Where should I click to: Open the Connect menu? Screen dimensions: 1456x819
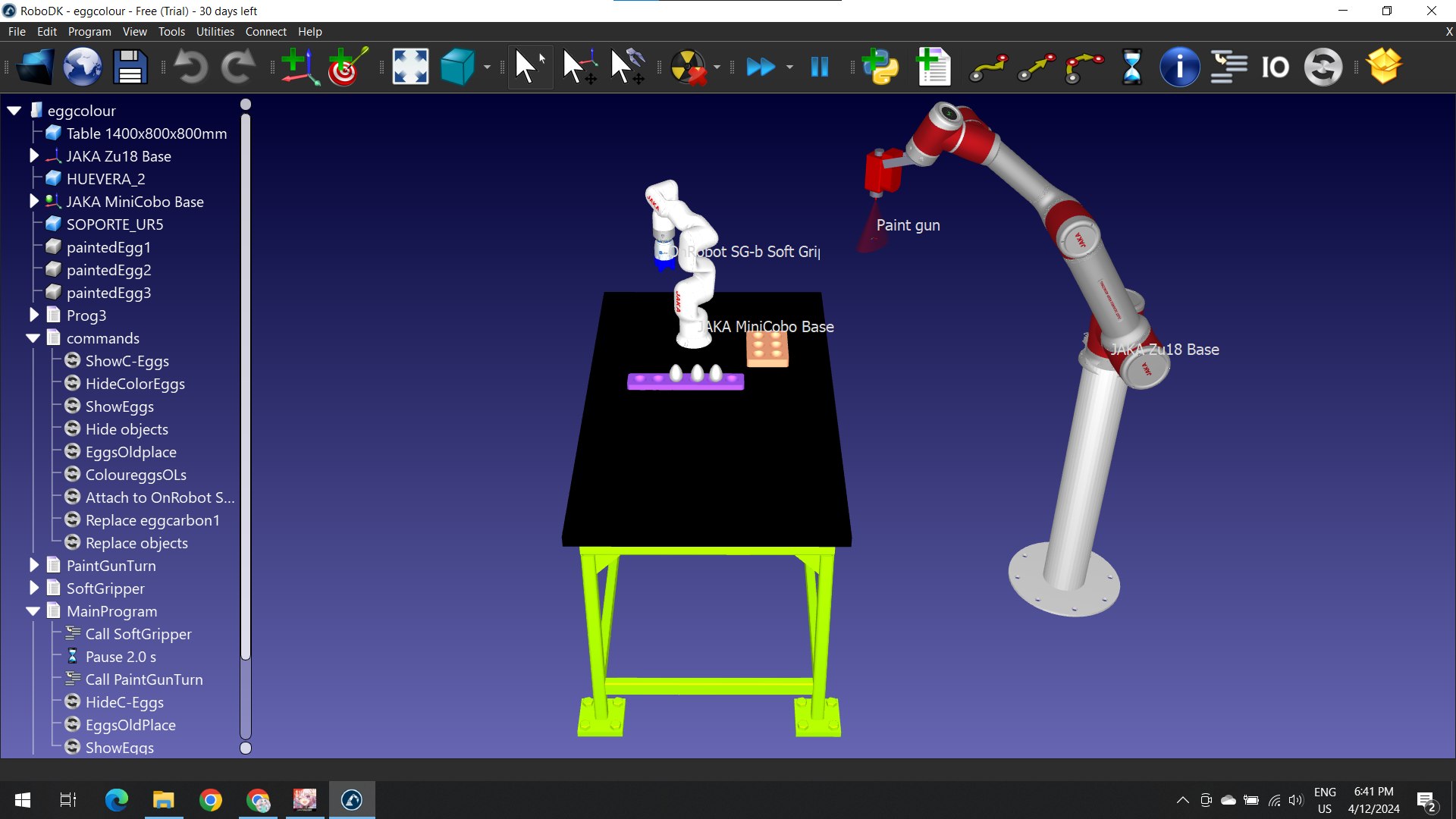266,32
